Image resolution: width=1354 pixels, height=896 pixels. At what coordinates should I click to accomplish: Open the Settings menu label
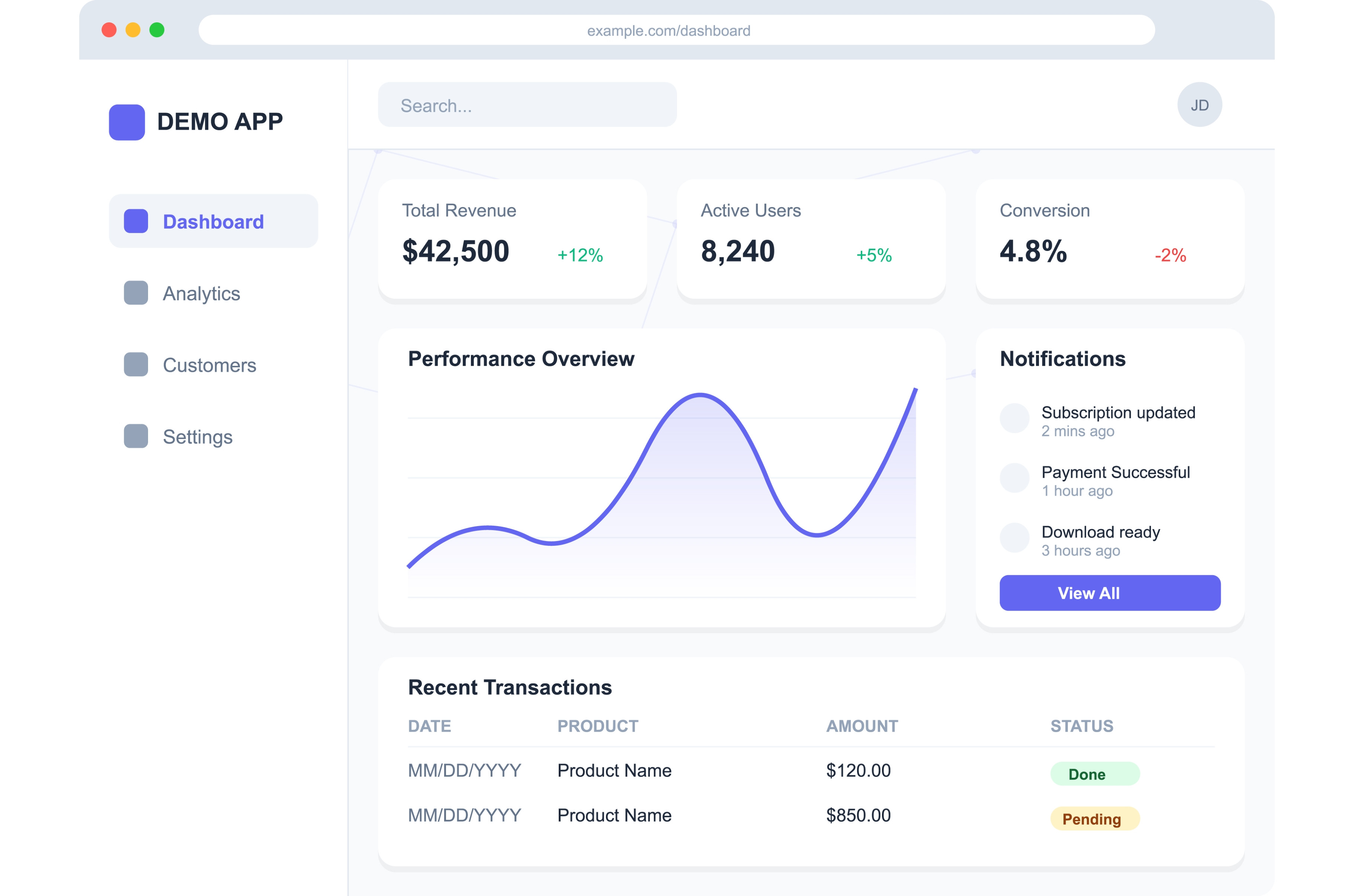(x=197, y=436)
